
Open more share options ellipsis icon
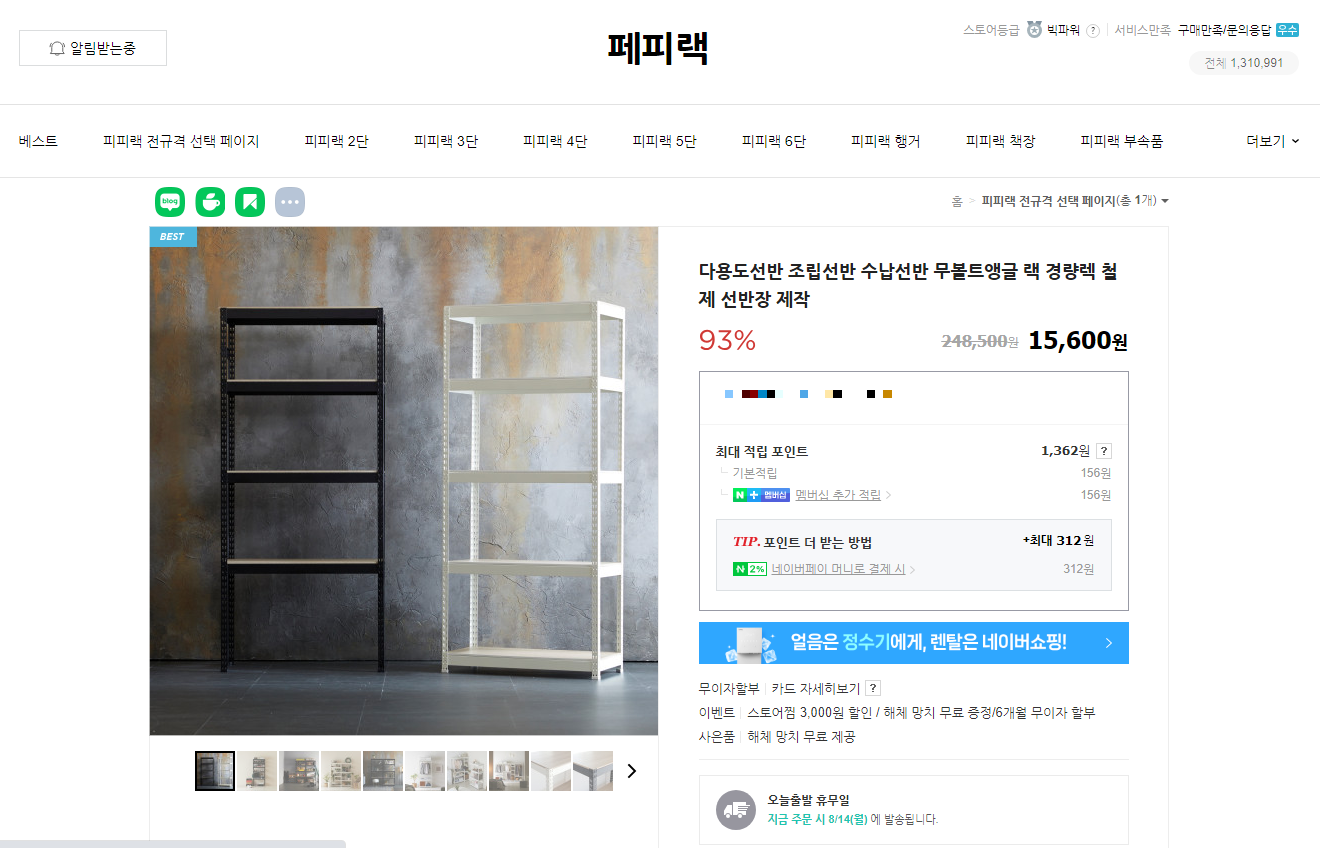tap(290, 202)
